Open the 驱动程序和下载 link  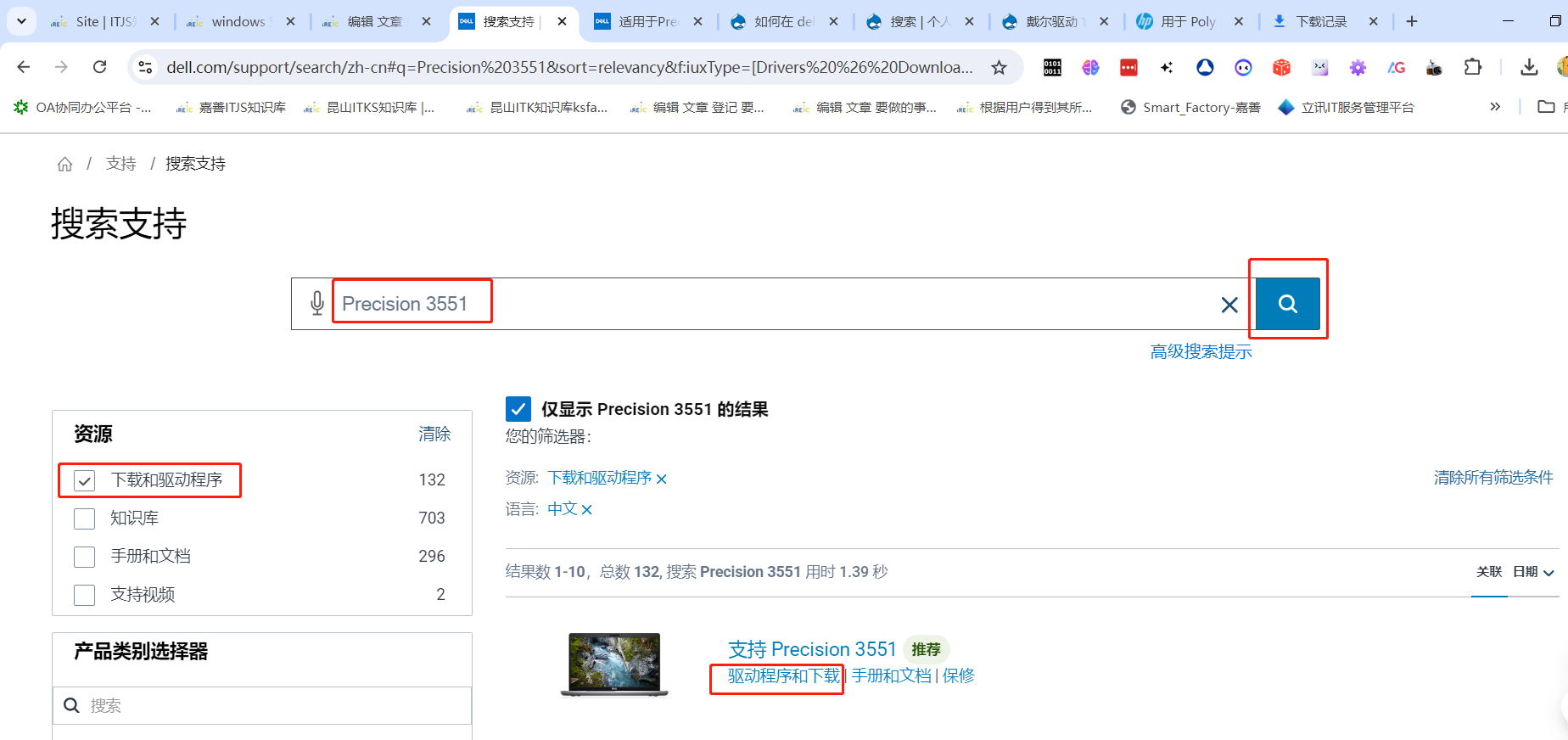(783, 676)
